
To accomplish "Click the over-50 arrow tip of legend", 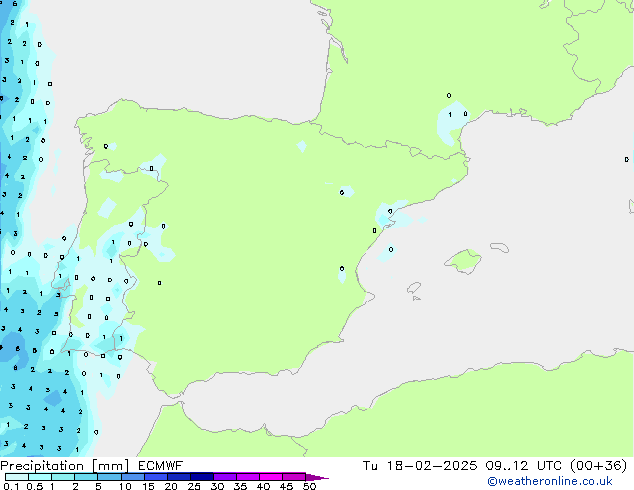I will (317, 477).
